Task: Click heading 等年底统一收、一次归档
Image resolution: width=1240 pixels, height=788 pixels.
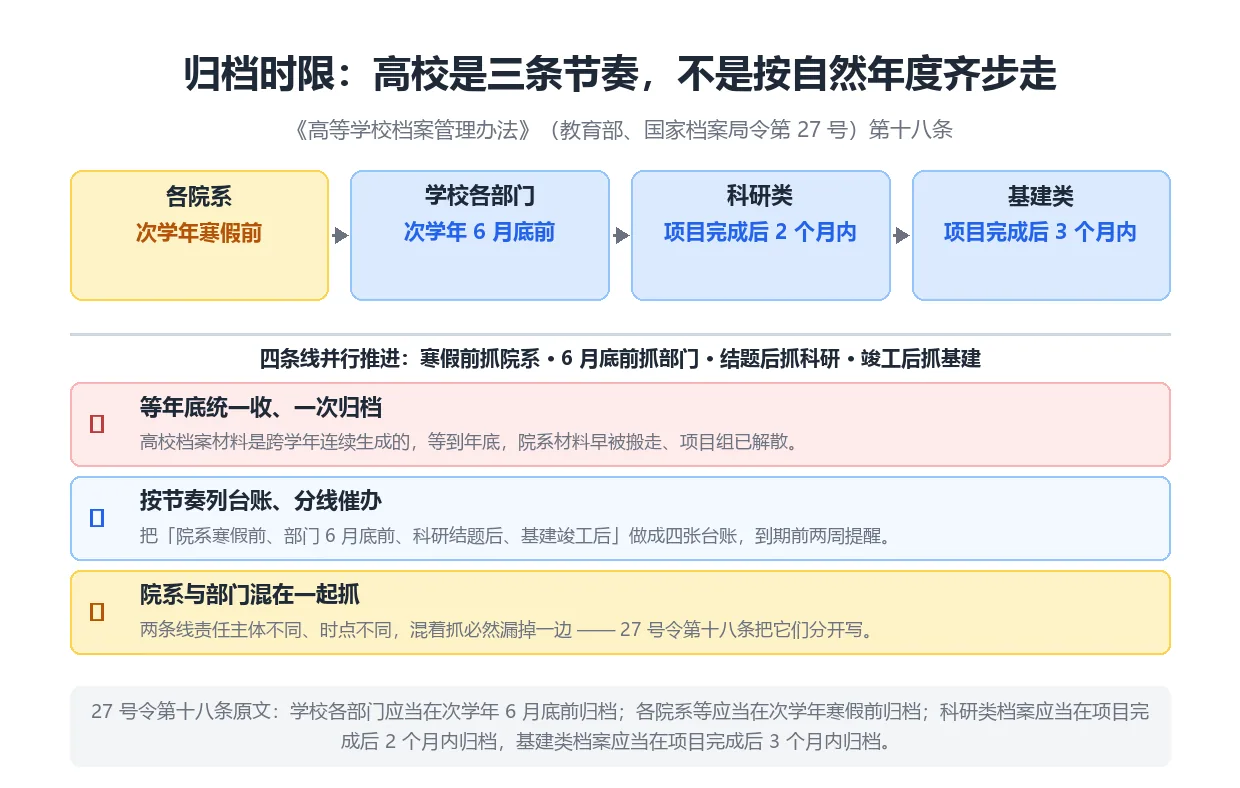Action: (260, 408)
